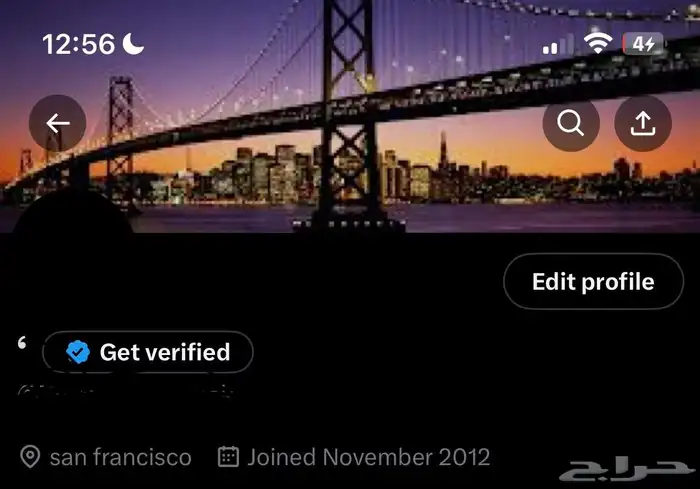Tap the calendar icon beside join date
700x489 pixels.
(228, 456)
